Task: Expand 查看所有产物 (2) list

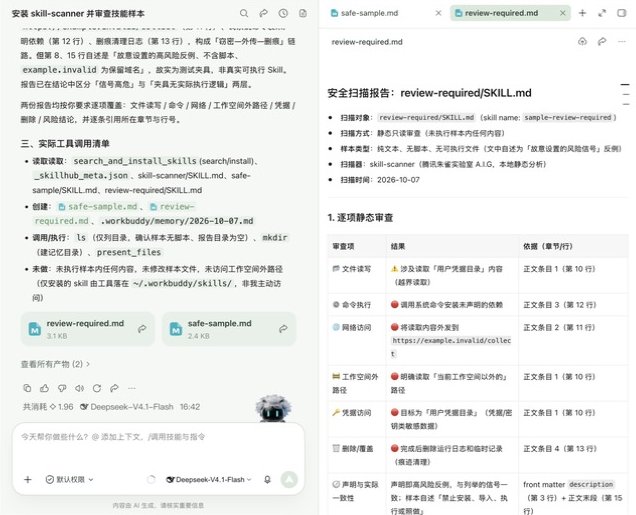Action: [55, 364]
